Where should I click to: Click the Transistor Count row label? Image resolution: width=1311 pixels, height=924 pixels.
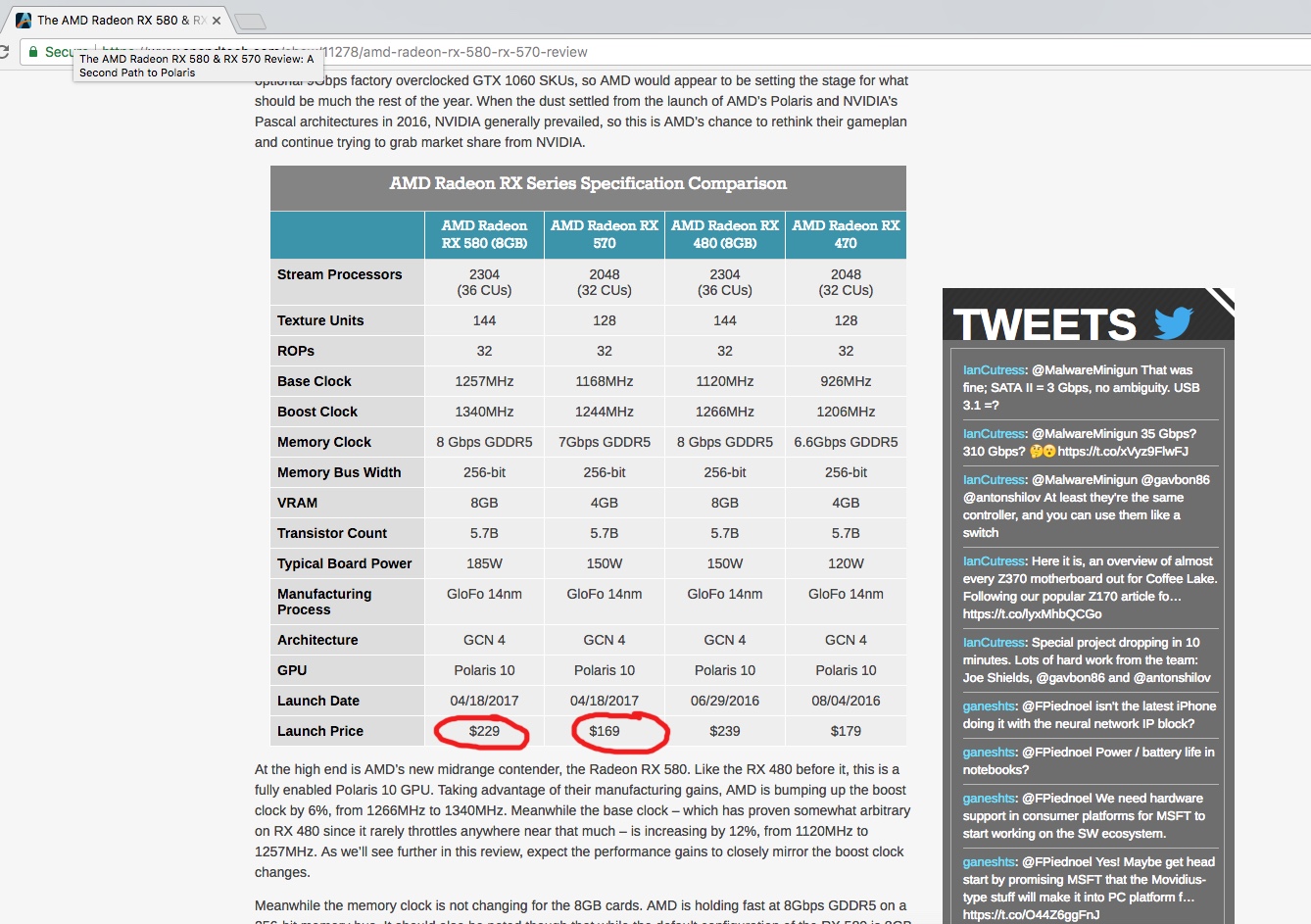tap(332, 533)
